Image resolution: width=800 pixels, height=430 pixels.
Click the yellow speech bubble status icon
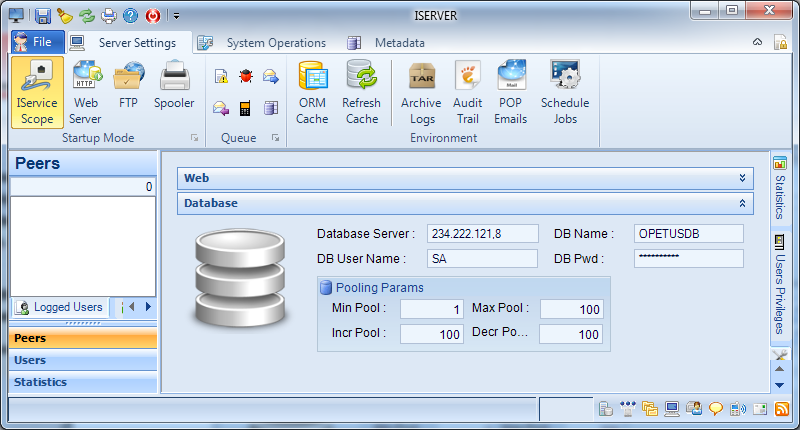pyautogui.click(x=716, y=409)
